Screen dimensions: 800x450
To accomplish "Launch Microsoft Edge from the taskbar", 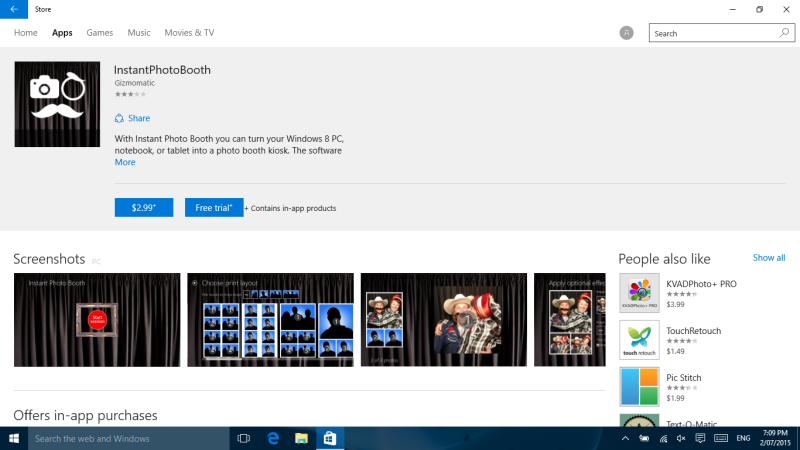I will (x=273, y=439).
